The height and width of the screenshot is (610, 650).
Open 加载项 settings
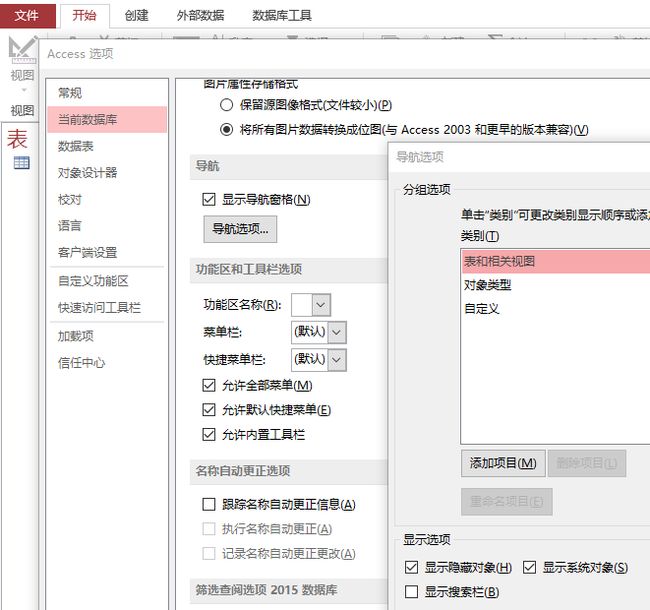tap(107, 336)
